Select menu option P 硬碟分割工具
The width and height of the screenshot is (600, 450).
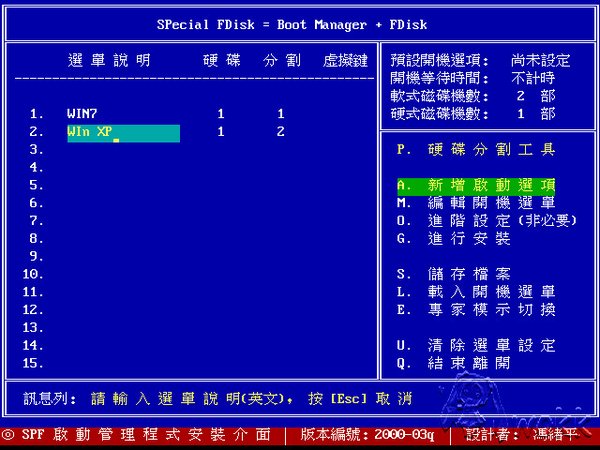(476, 149)
